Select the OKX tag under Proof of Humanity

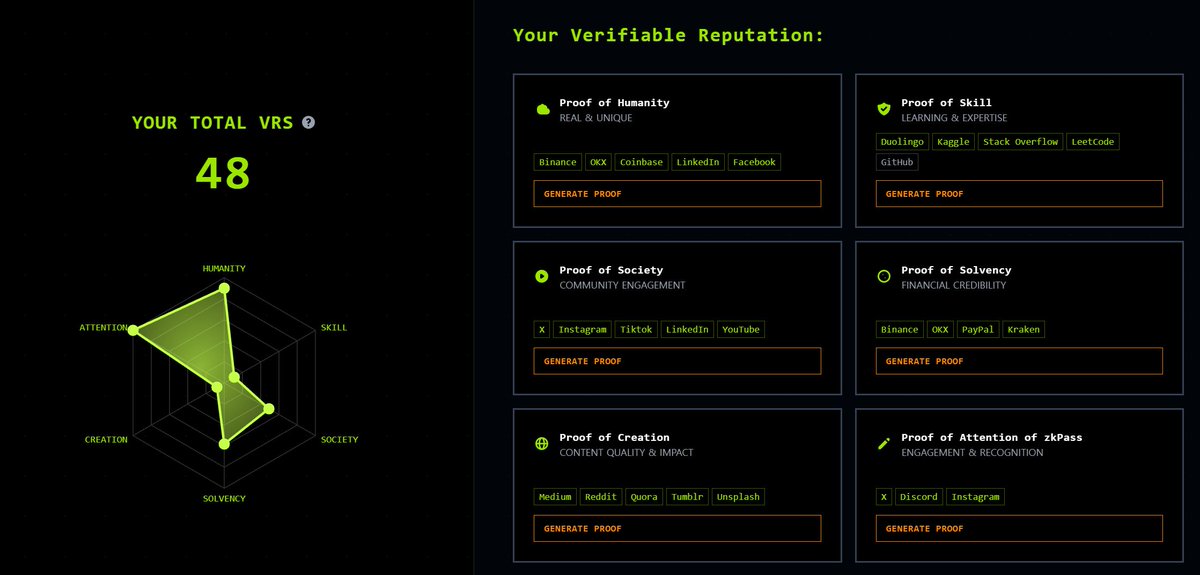click(x=598, y=162)
